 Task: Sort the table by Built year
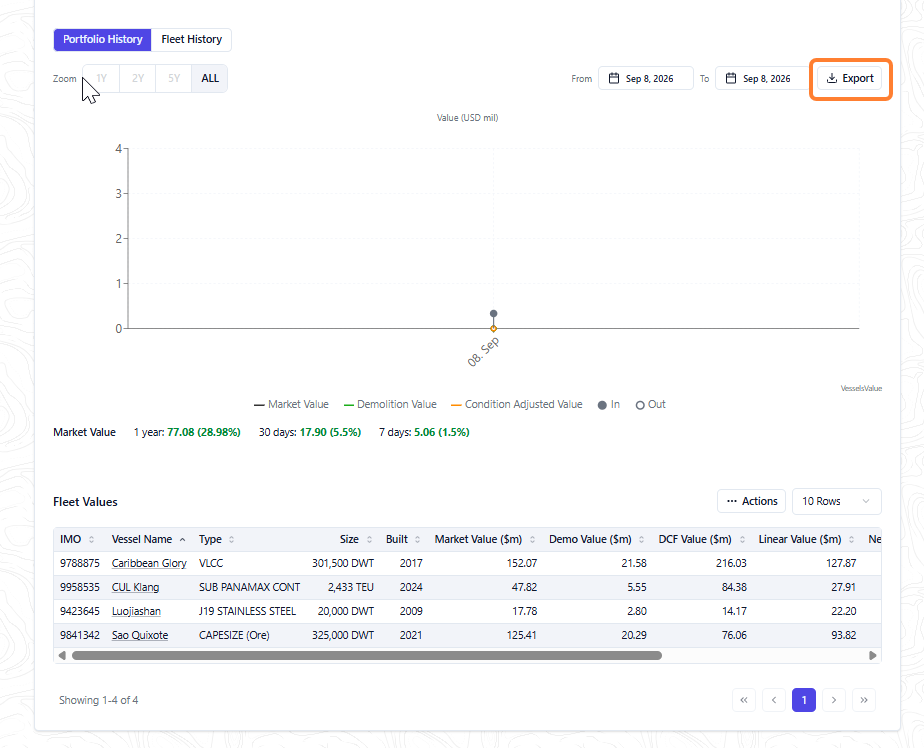pos(417,539)
